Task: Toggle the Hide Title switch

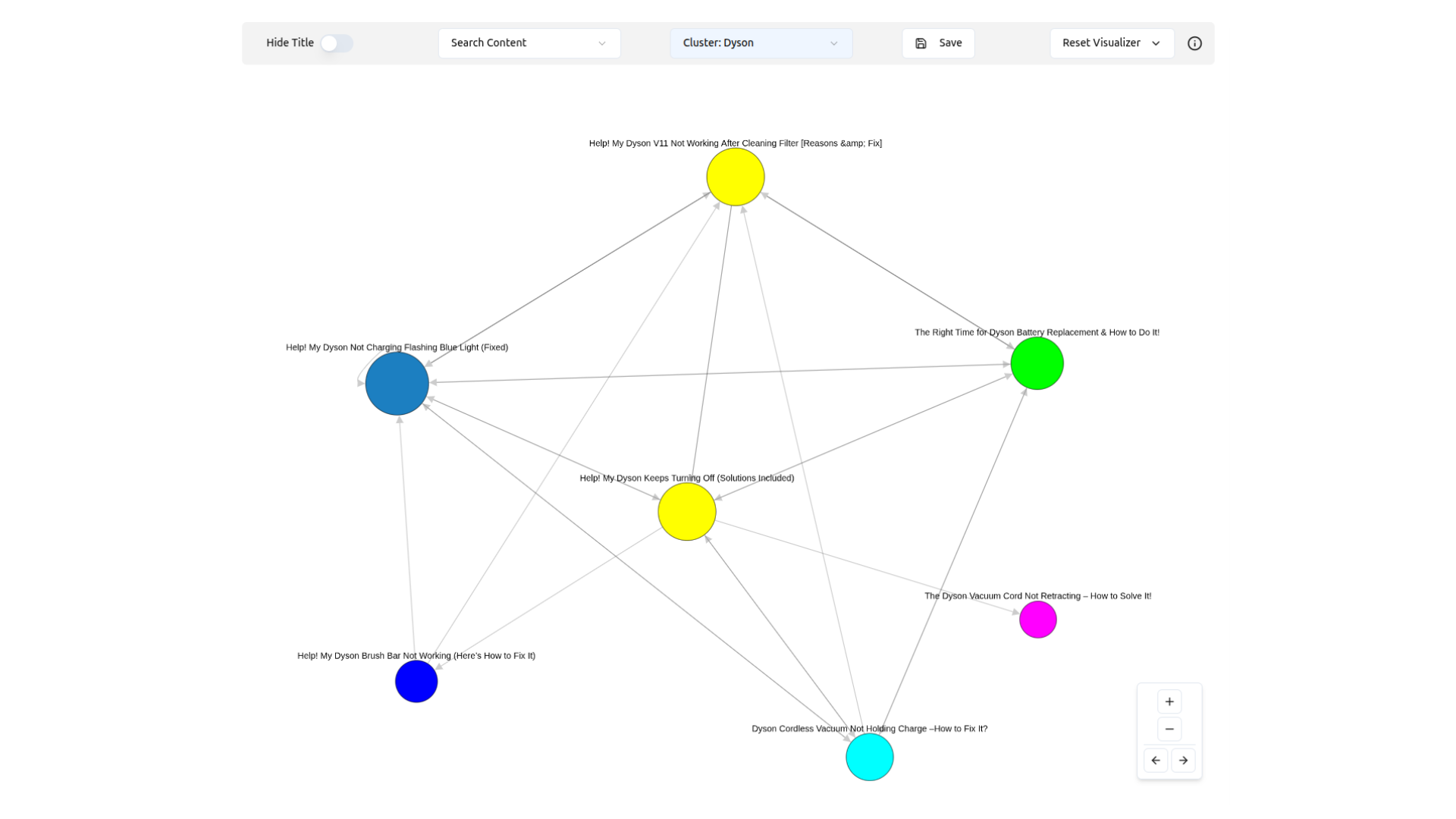Action: click(x=336, y=43)
